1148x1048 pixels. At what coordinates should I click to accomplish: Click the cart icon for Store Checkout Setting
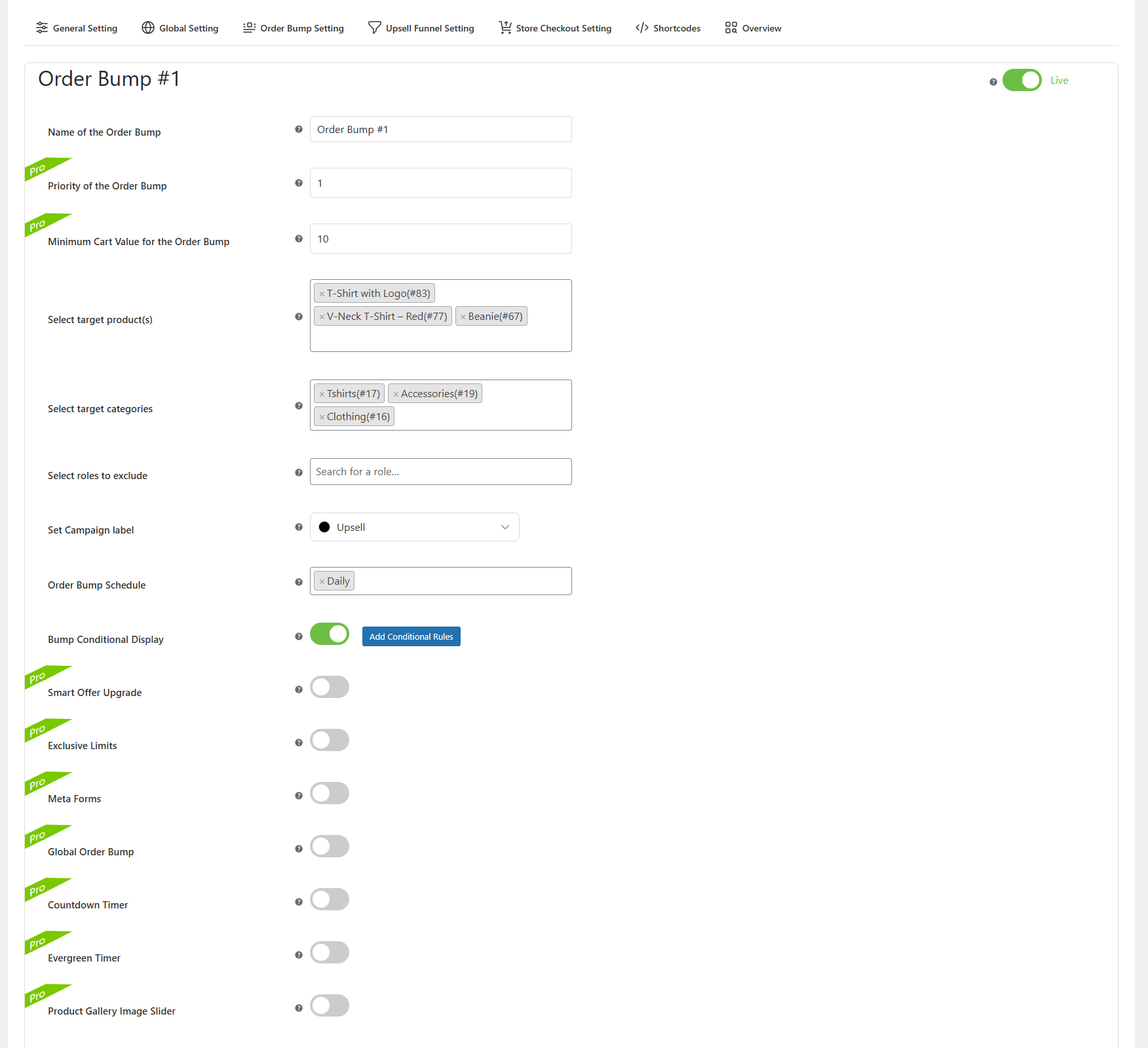coord(505,28)
